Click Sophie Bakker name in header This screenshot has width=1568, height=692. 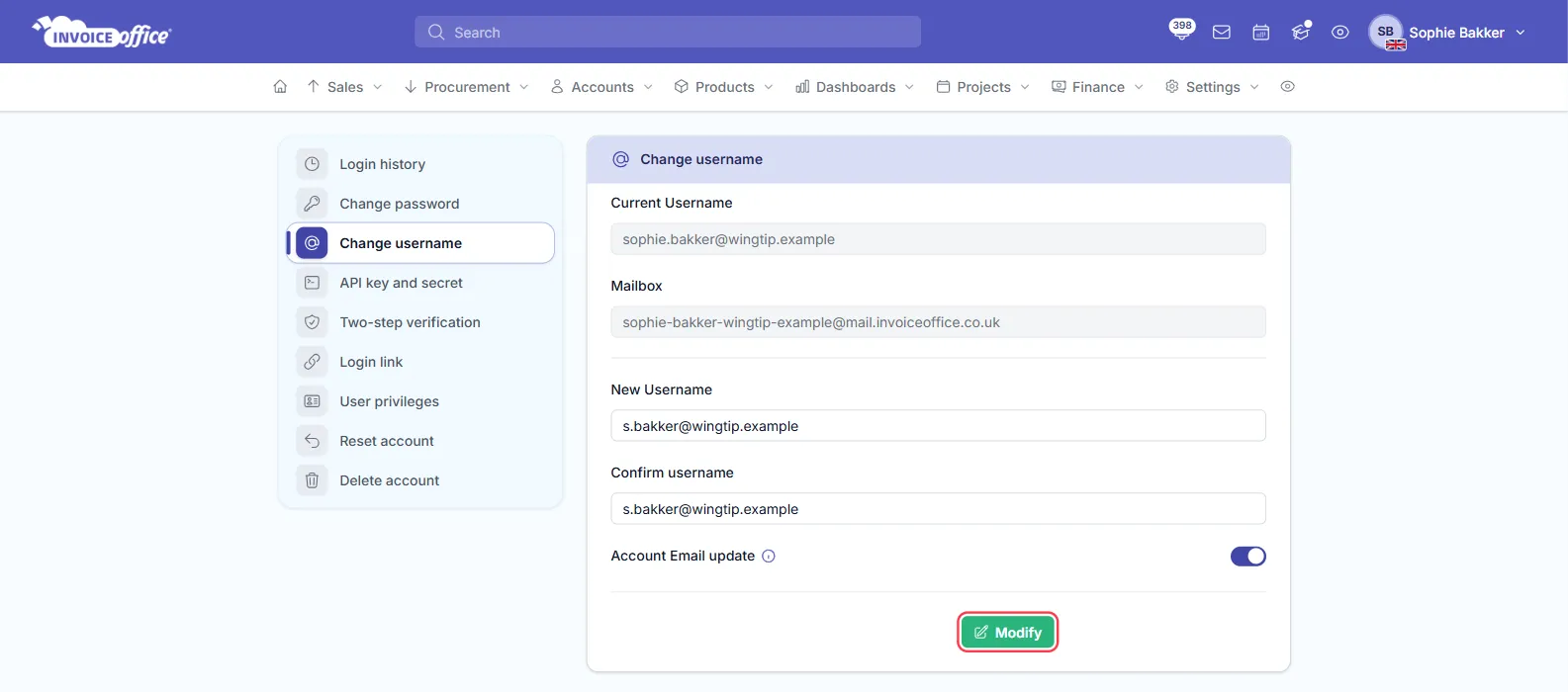1456,33
